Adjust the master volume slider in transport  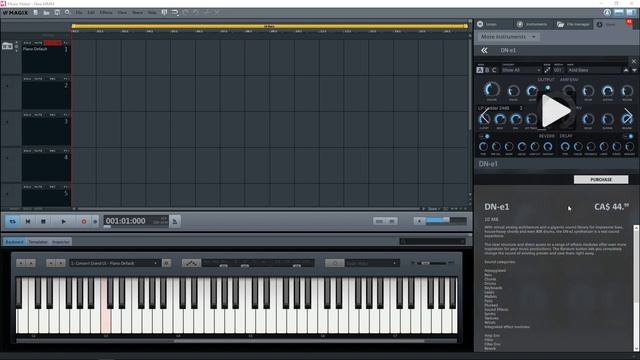pyautogui.click(x=446, y=221)
